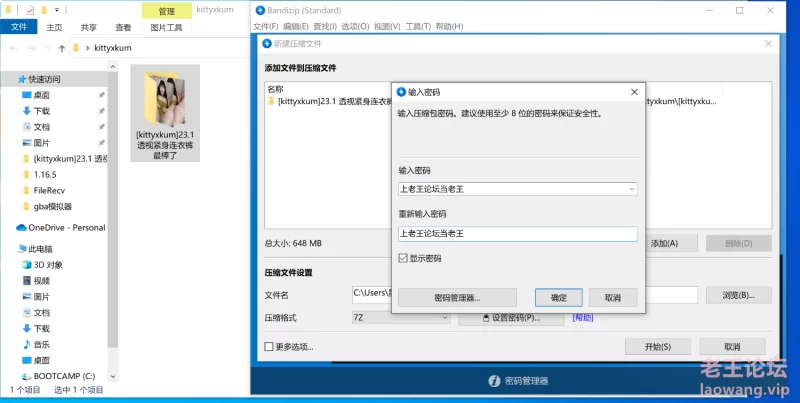Open Bandizip 文件(F) menu
This screenshot has width=800, height=403.
[x=266, y=27]
